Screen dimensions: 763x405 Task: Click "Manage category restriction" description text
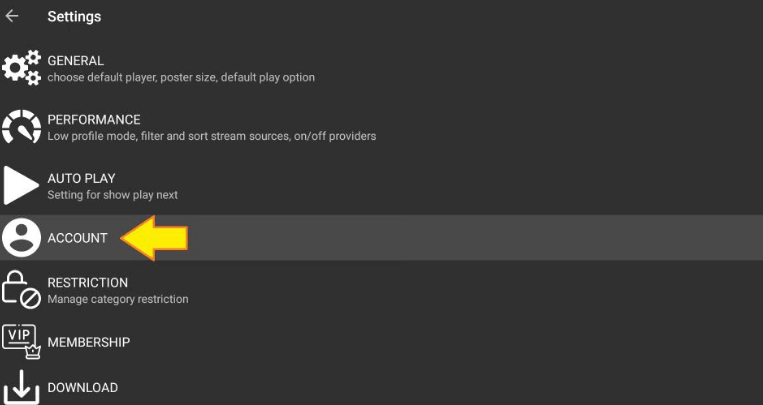click(x=118, y=299)
